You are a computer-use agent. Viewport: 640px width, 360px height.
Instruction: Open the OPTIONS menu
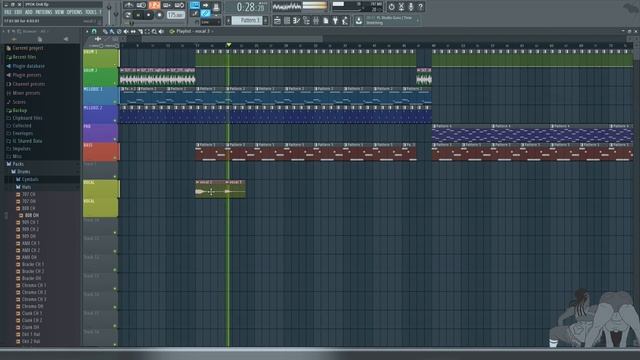74,12
